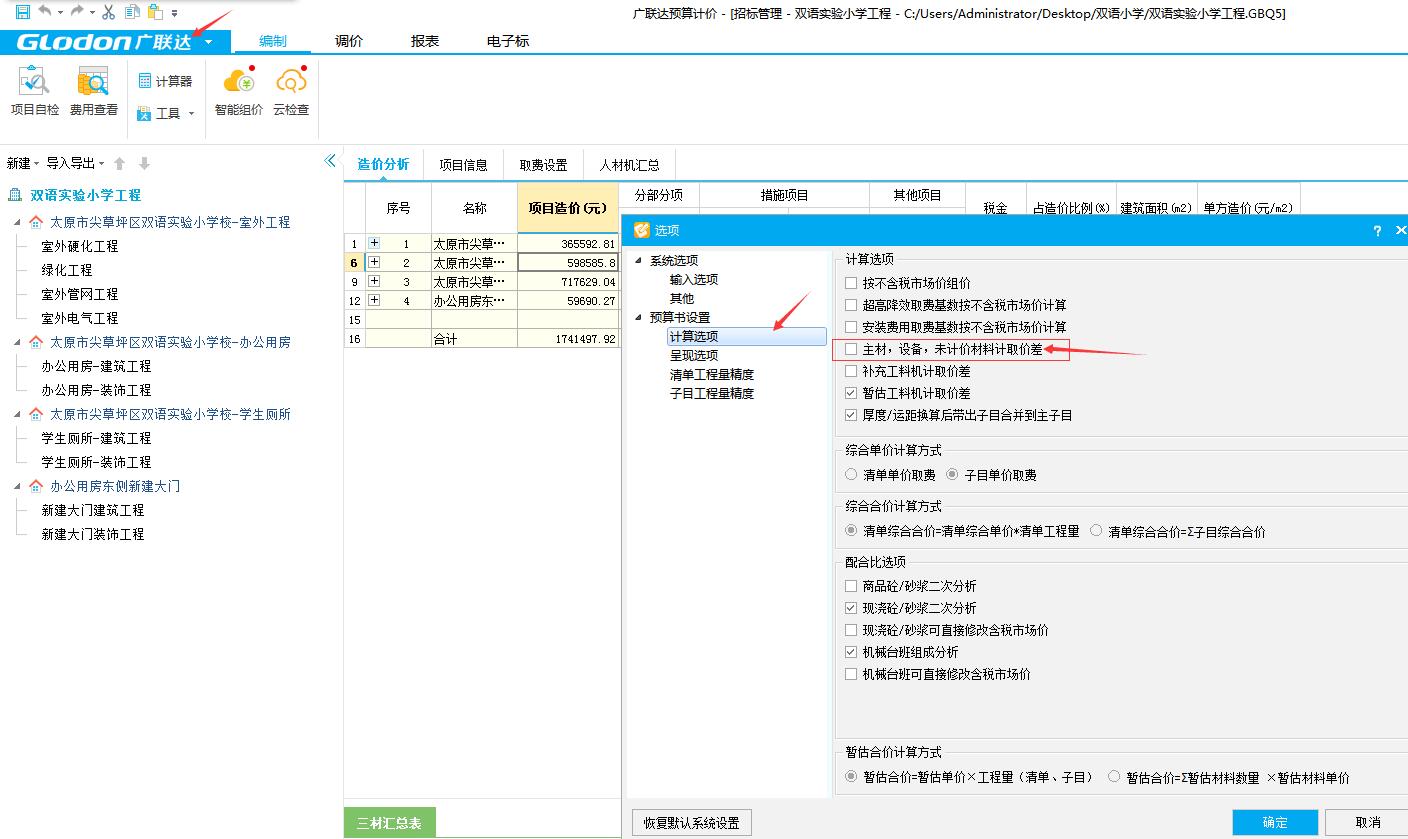Select the 造价分析 tab

click(383, 165)
